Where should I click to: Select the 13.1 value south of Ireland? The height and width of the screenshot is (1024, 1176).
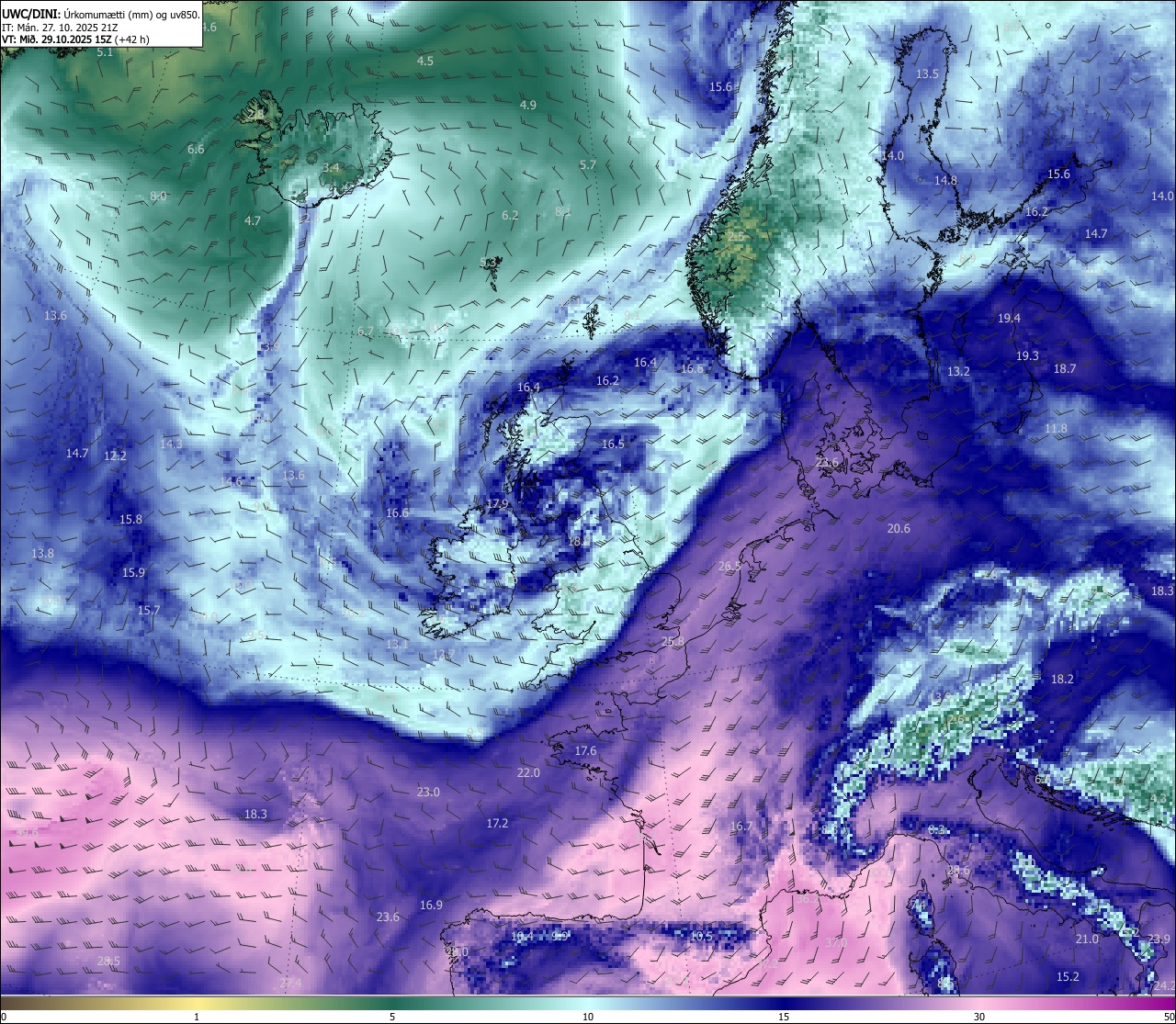[x=397, y=644]
